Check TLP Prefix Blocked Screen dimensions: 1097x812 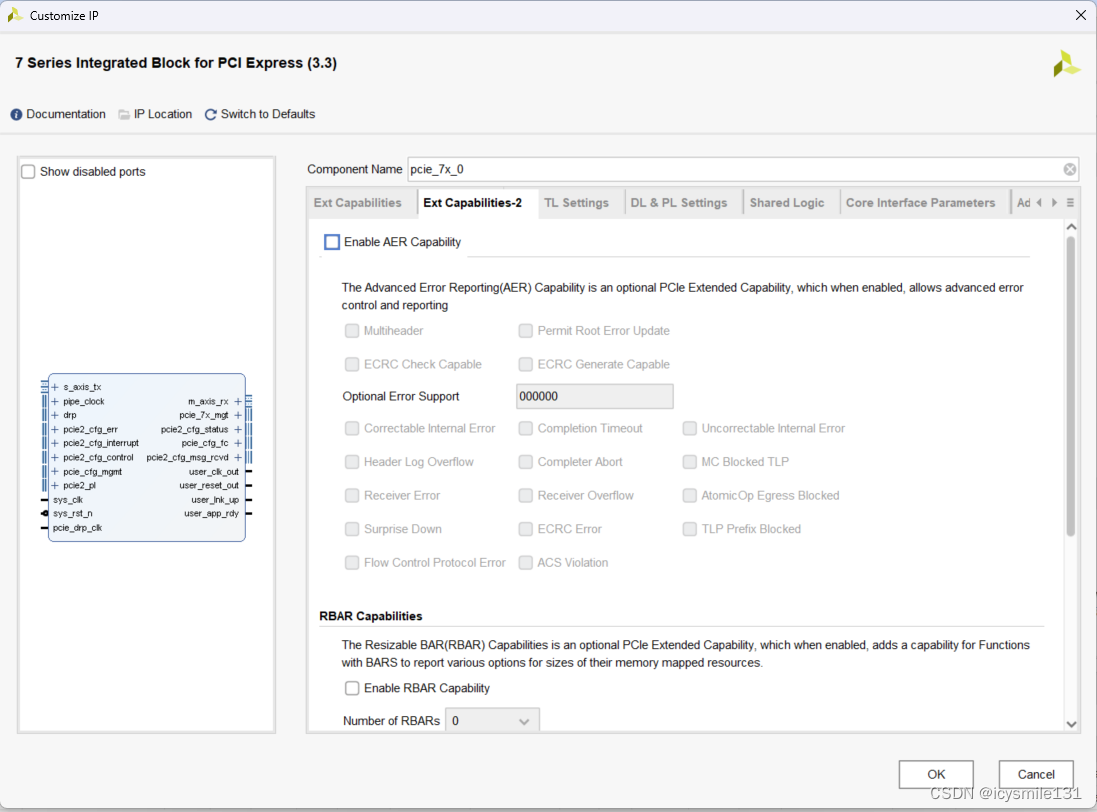(690, 529)
